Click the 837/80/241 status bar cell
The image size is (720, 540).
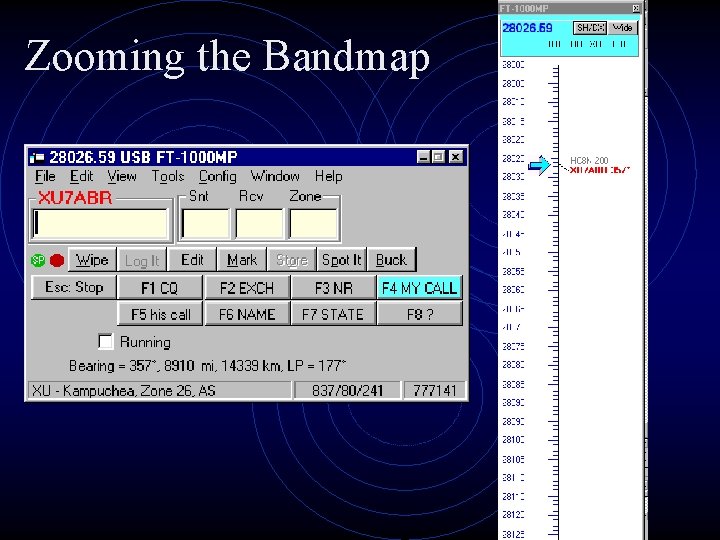click(x=347, y=391)
